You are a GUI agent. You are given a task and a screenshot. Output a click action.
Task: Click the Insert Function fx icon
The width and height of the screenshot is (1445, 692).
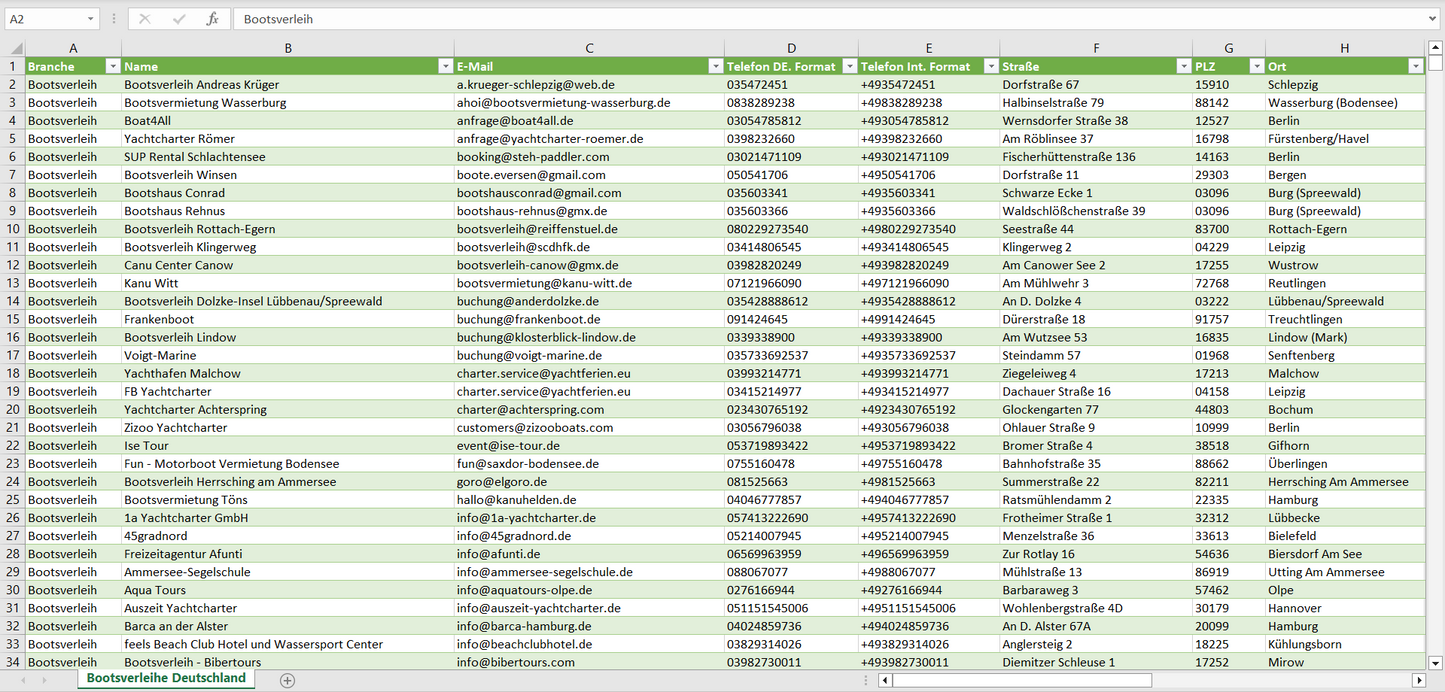[212, 19]
